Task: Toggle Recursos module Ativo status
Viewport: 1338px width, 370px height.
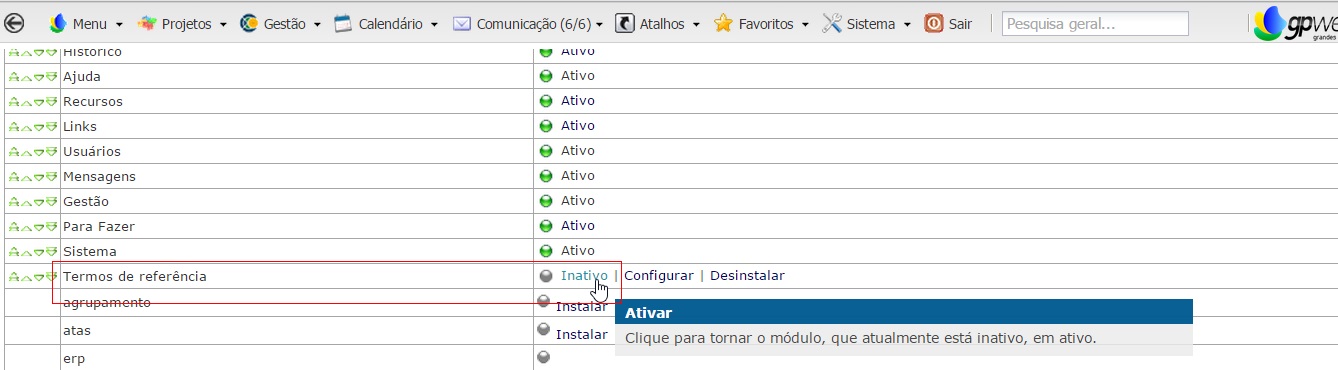Action: [577, 101]
